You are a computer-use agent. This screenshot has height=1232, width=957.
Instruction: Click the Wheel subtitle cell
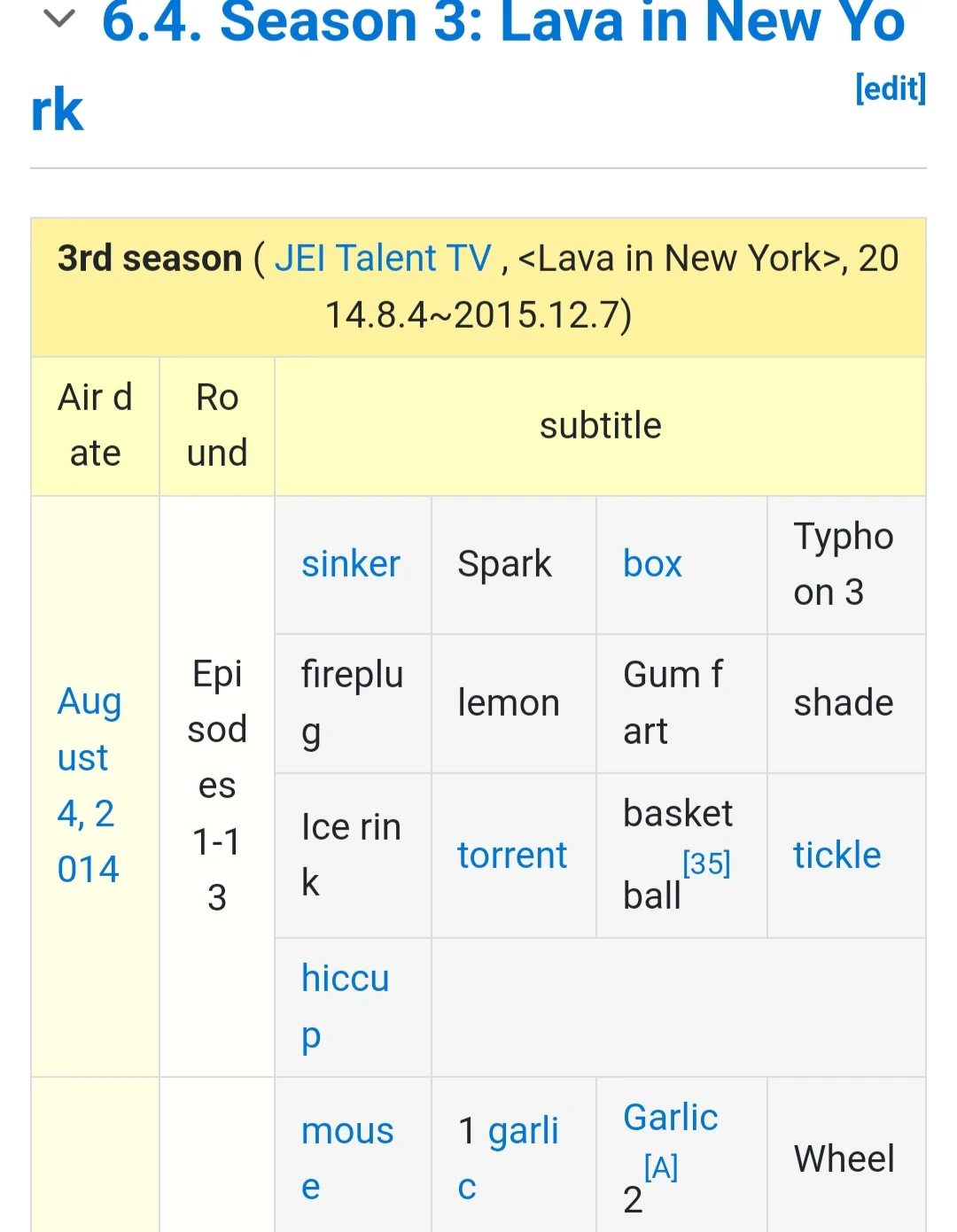[x=844, y=1158]
